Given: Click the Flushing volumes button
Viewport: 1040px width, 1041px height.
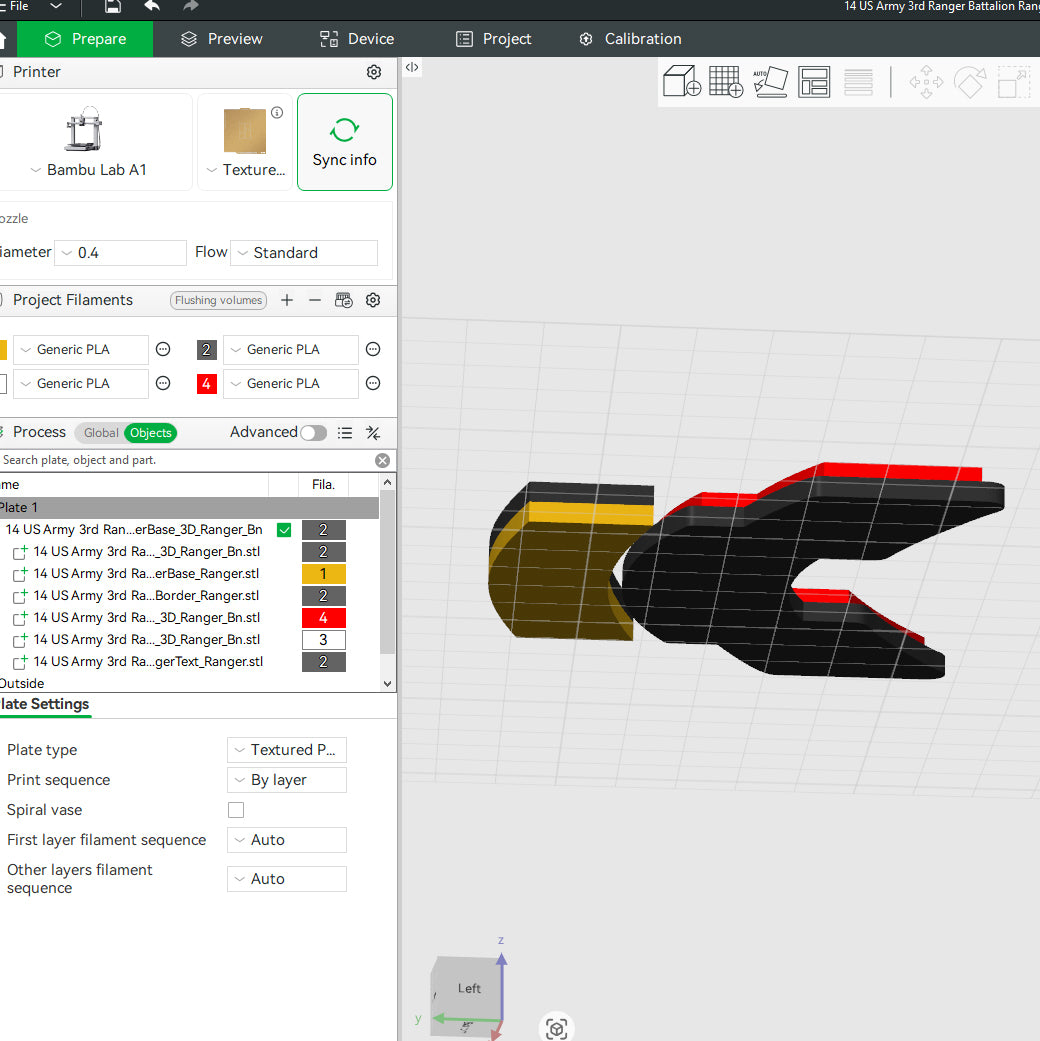Looking at the screenshot, I should tap(218, 300).
